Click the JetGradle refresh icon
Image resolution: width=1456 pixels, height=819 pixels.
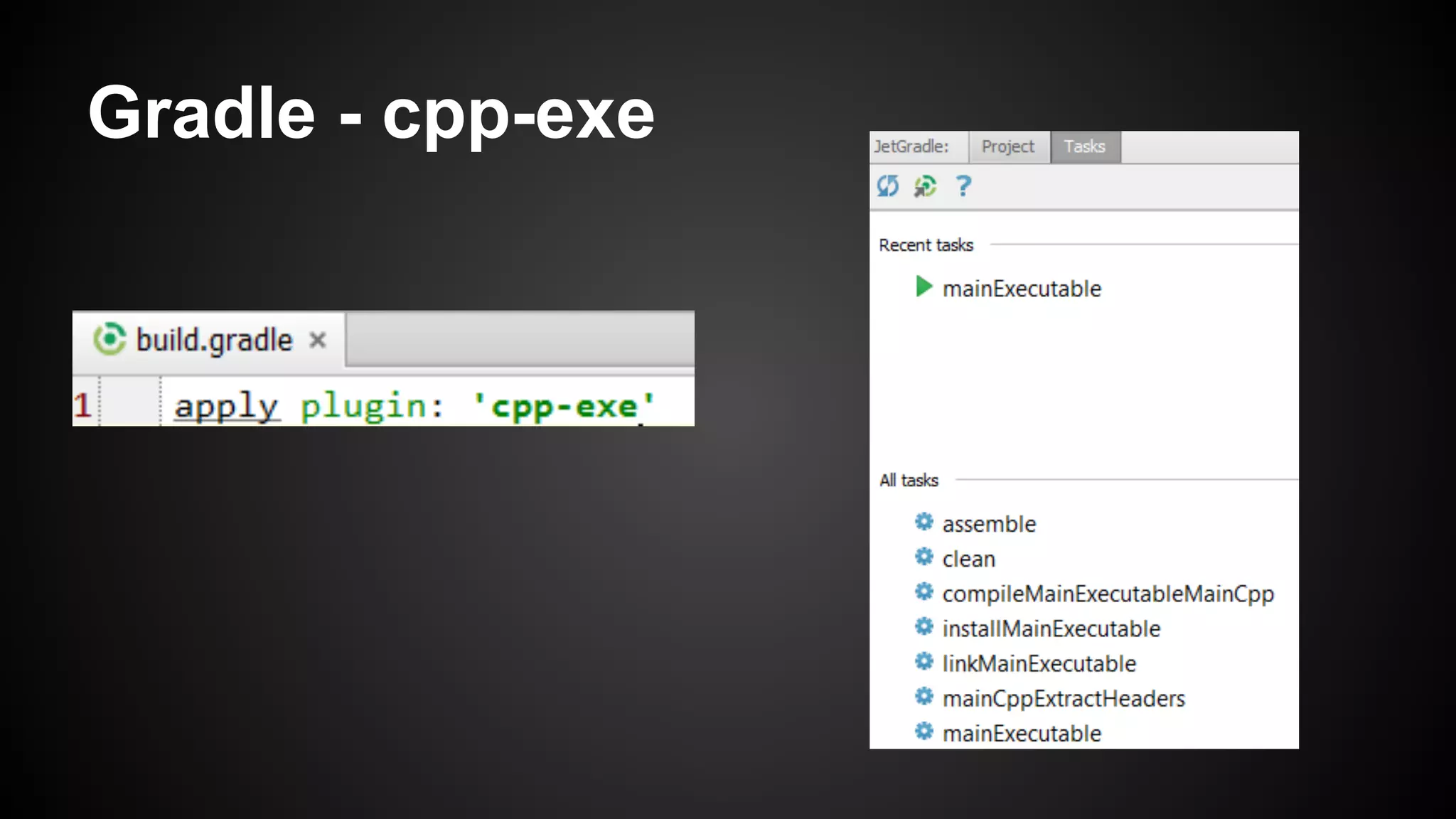pyautogui.click(x=887, y=186)
